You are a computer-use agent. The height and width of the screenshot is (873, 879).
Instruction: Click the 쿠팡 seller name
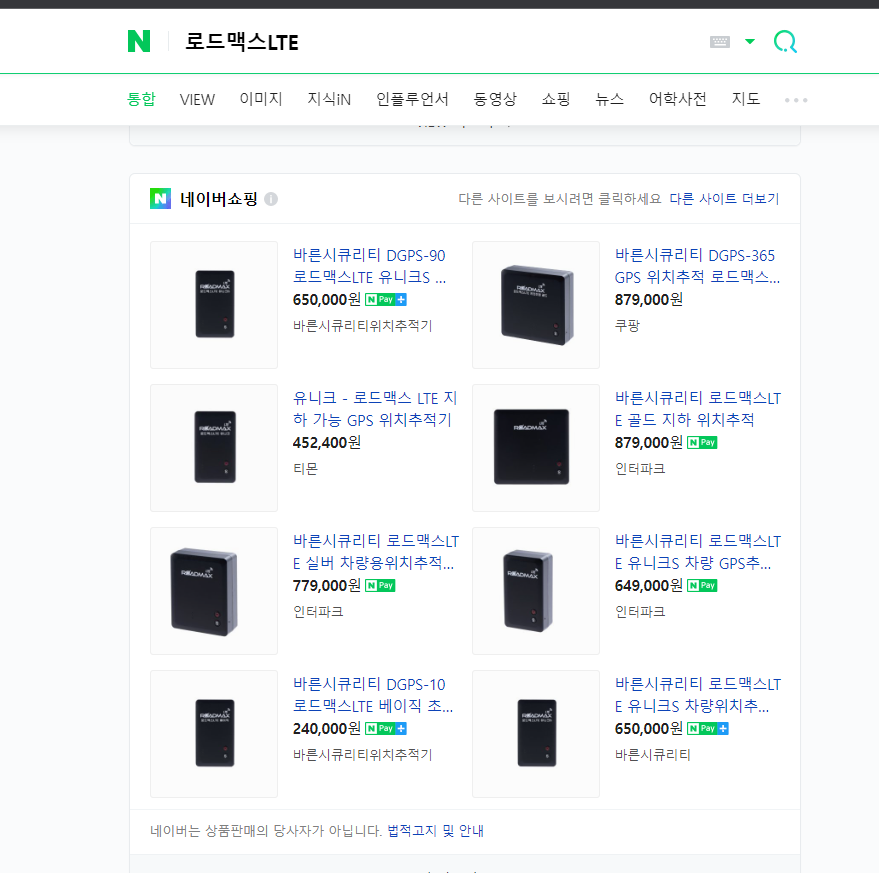pyautogui.click(x=627, y=325)
